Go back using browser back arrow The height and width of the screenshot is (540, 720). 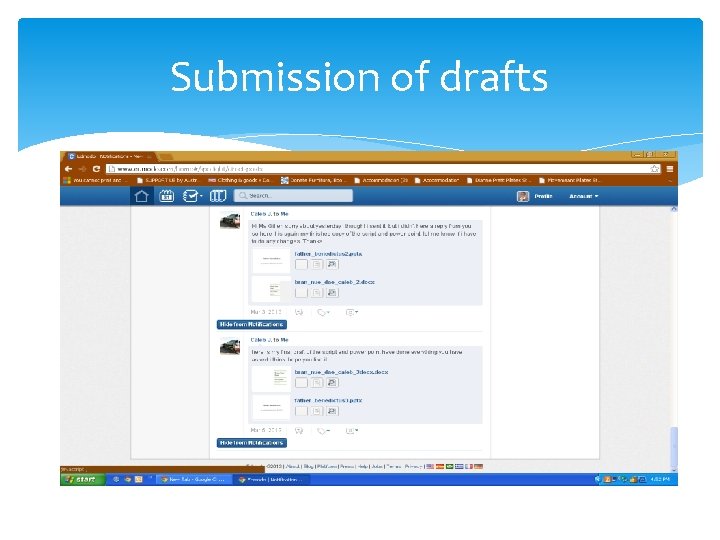coord(68,169)
